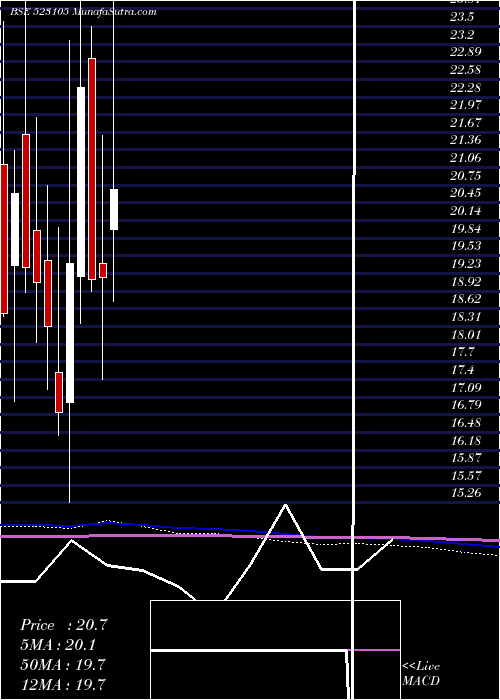Select the 22.89 price level label
This screenshot has height=700, width=500.
click(466, 52)
